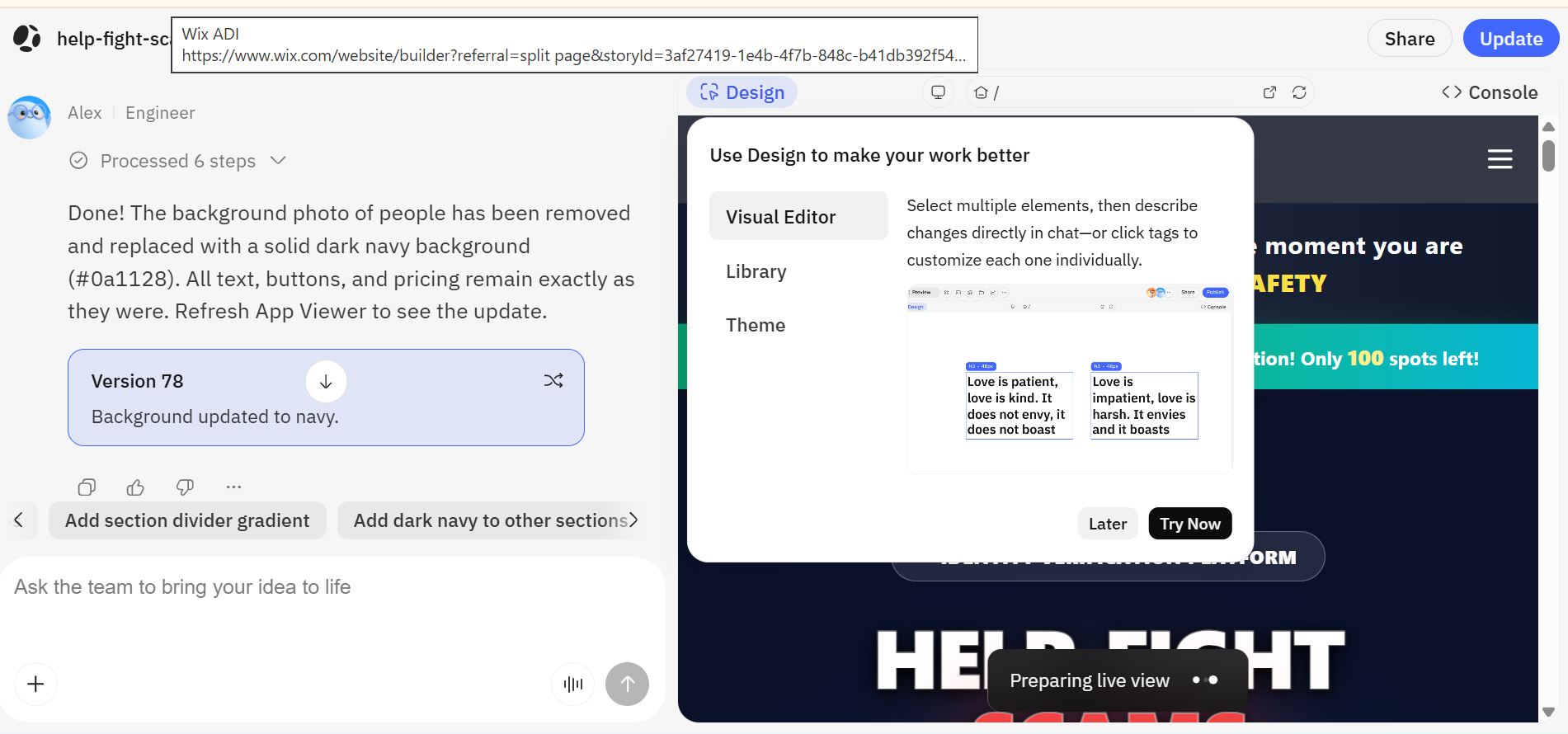Click the shuffle icon in Version 78 card

click(x=553, y=380)
